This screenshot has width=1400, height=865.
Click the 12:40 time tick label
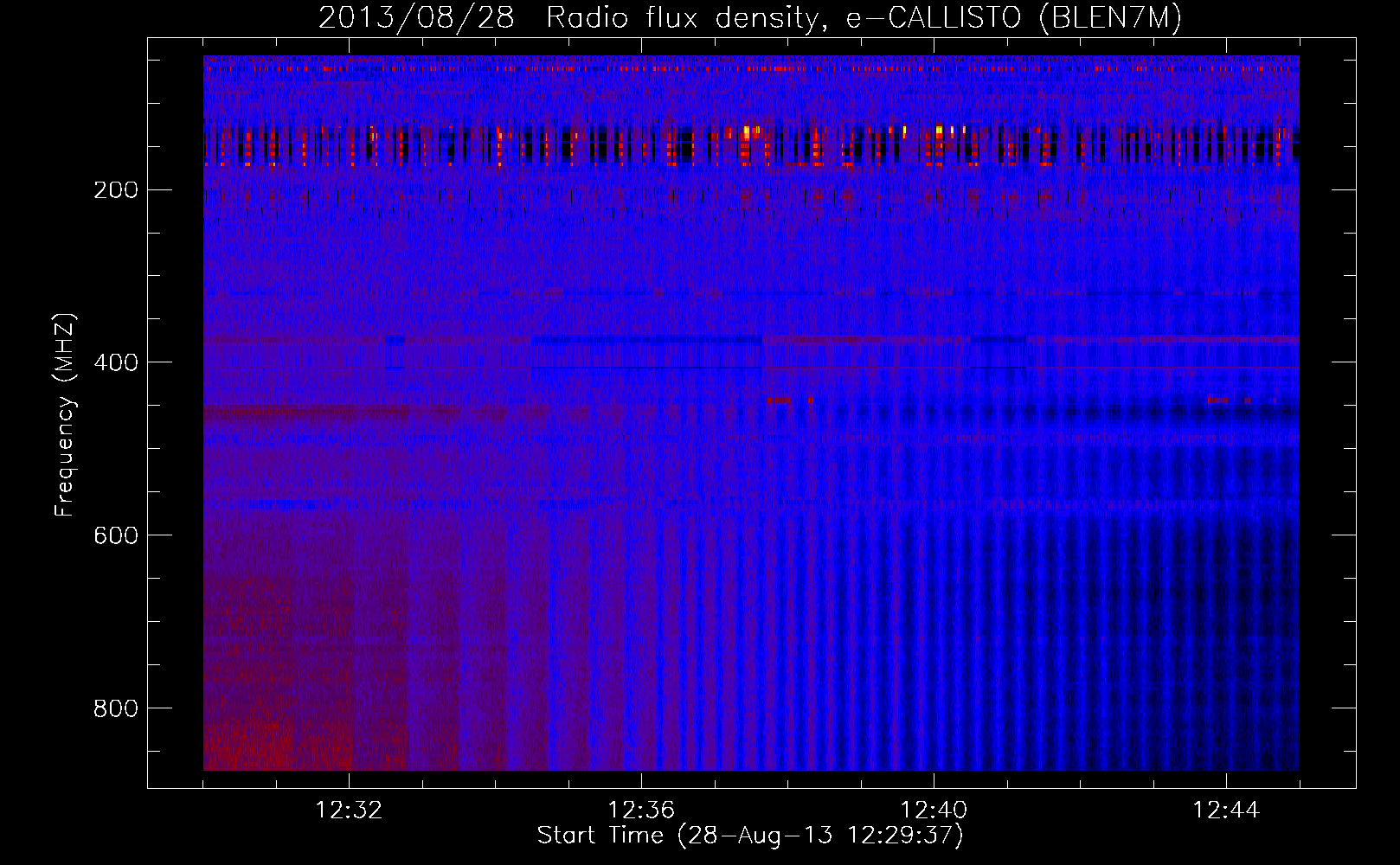coord(934,811)
